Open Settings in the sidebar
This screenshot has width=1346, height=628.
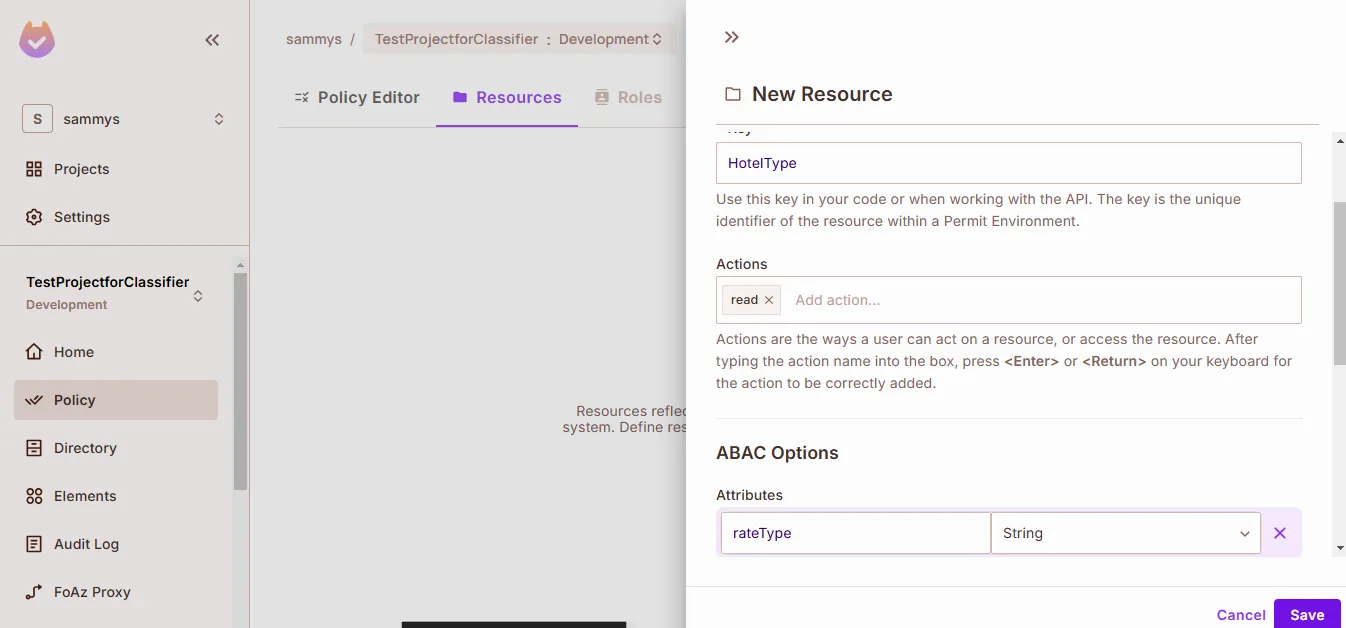point(81,217)
